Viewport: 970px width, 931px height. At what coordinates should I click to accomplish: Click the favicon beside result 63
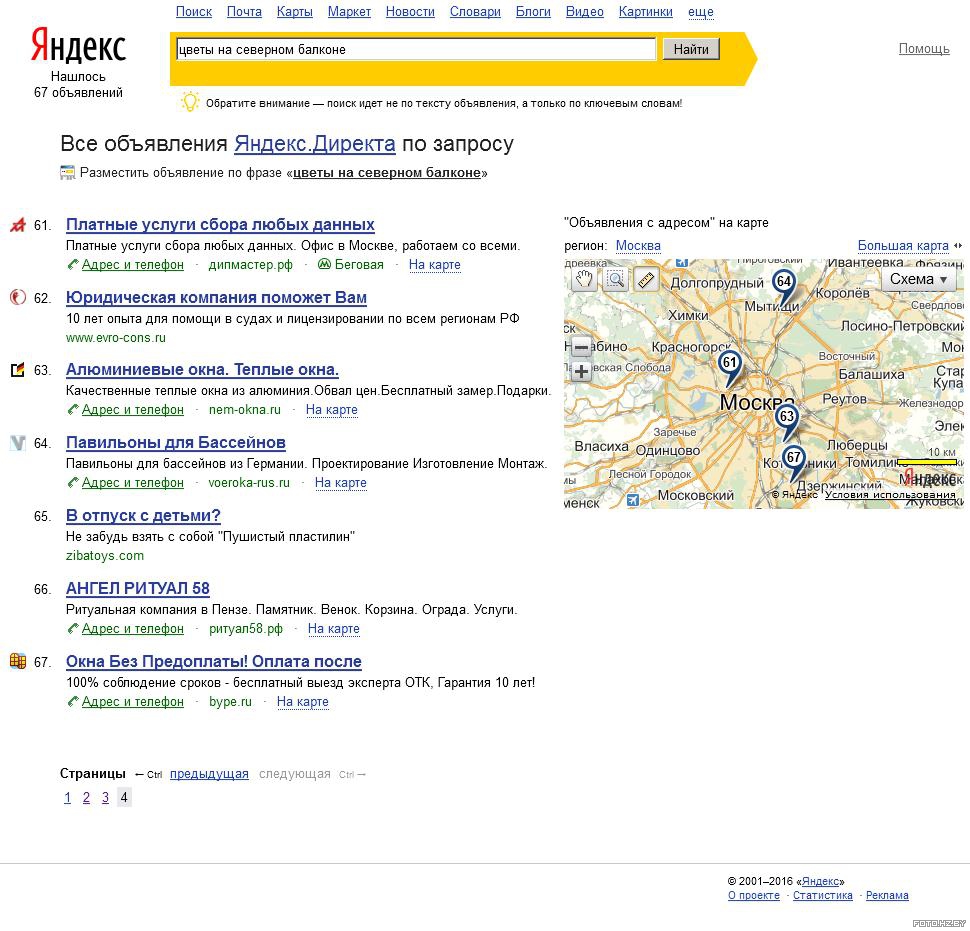tap(18, 370)
